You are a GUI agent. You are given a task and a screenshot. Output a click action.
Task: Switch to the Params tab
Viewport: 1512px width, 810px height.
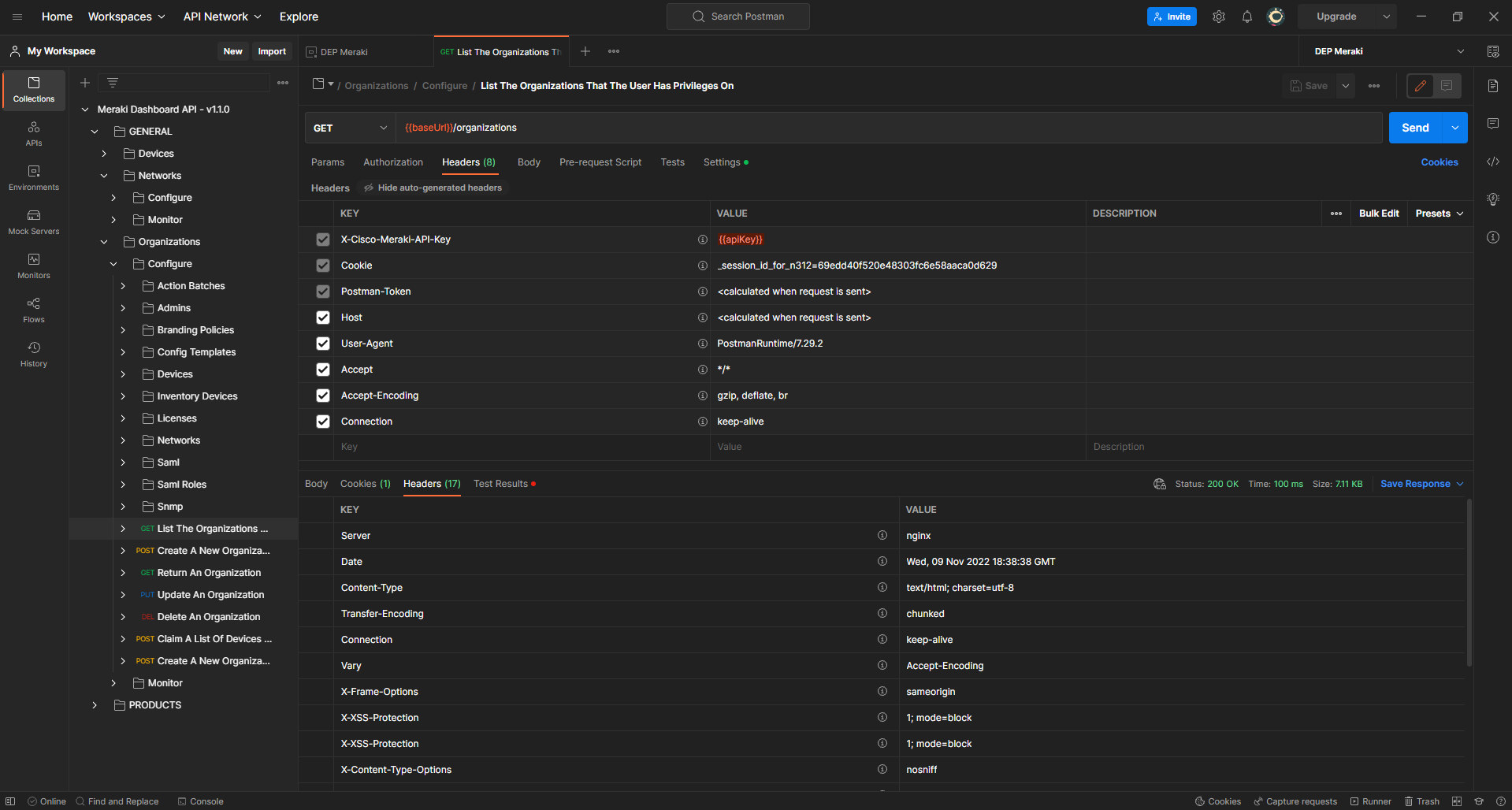point(328,162)
